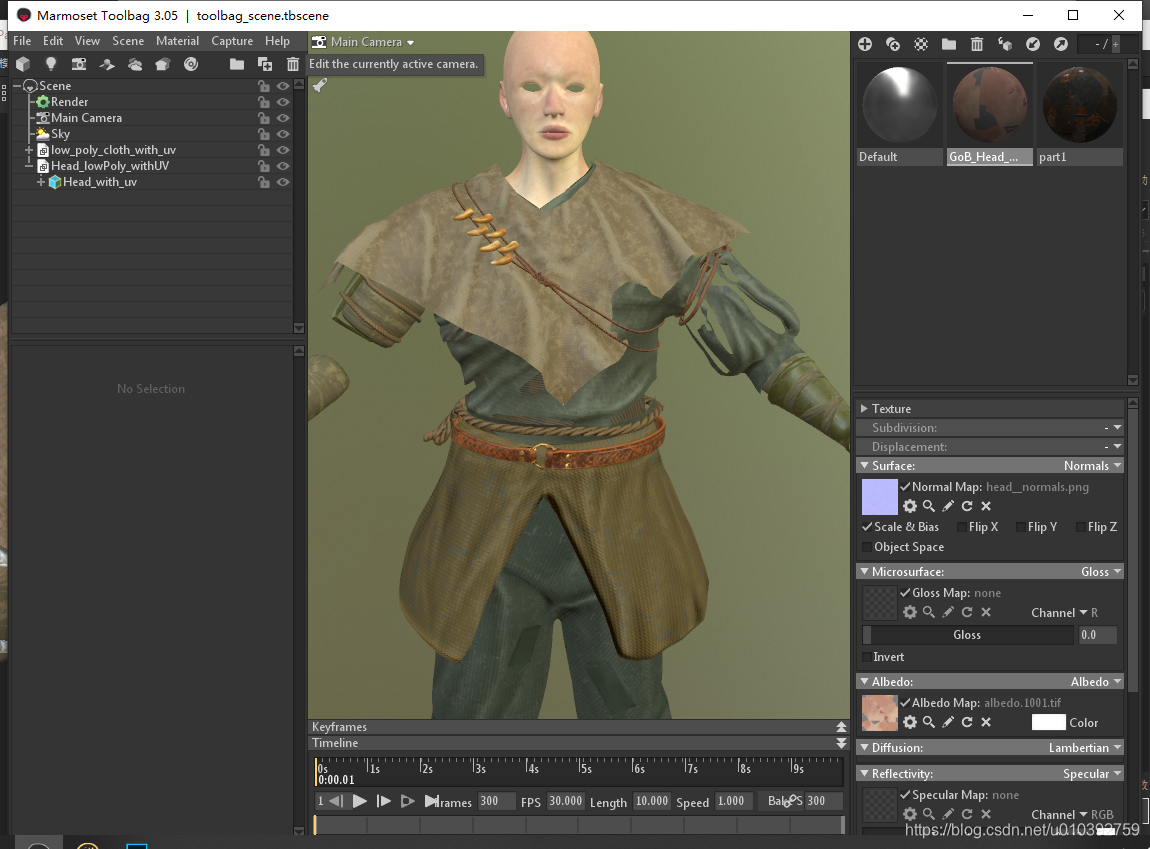Add a turntable with the disc icon
The width and height of the screenshot is (1150, 849).
191,65
